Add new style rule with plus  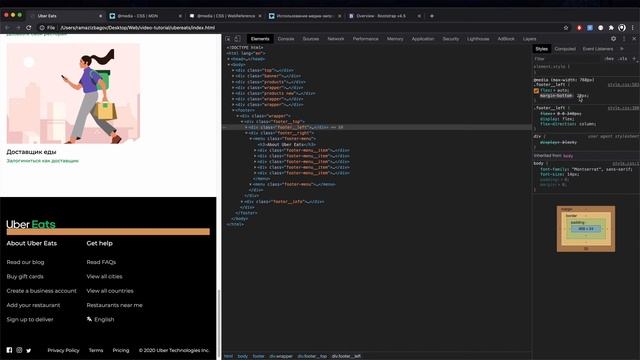(x=634, y=58)
